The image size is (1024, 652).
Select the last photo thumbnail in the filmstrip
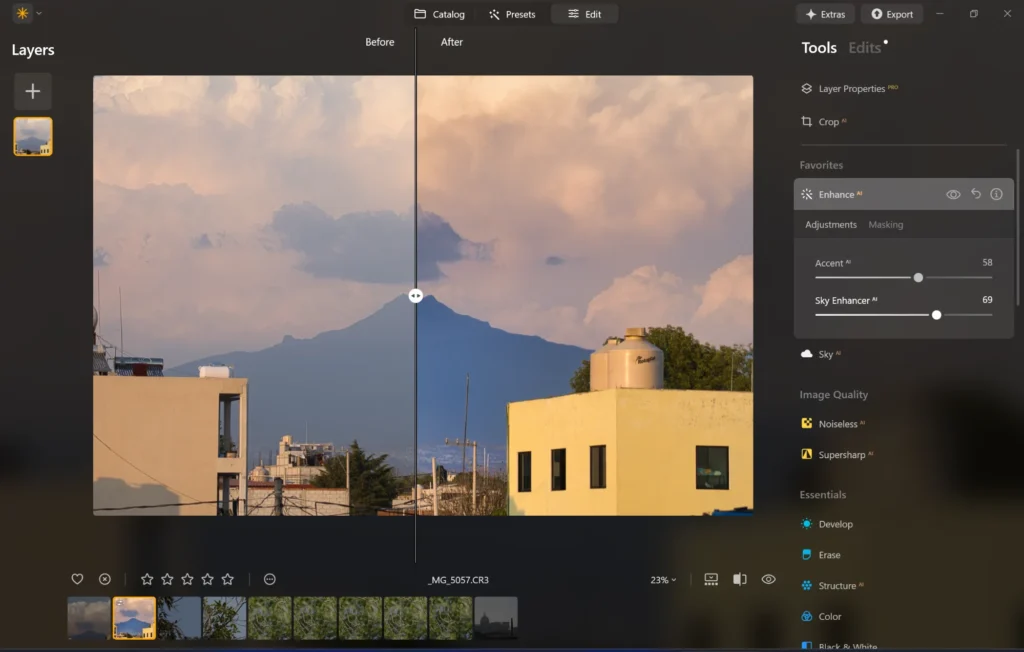pyautogui.click(x=494, y=618)
